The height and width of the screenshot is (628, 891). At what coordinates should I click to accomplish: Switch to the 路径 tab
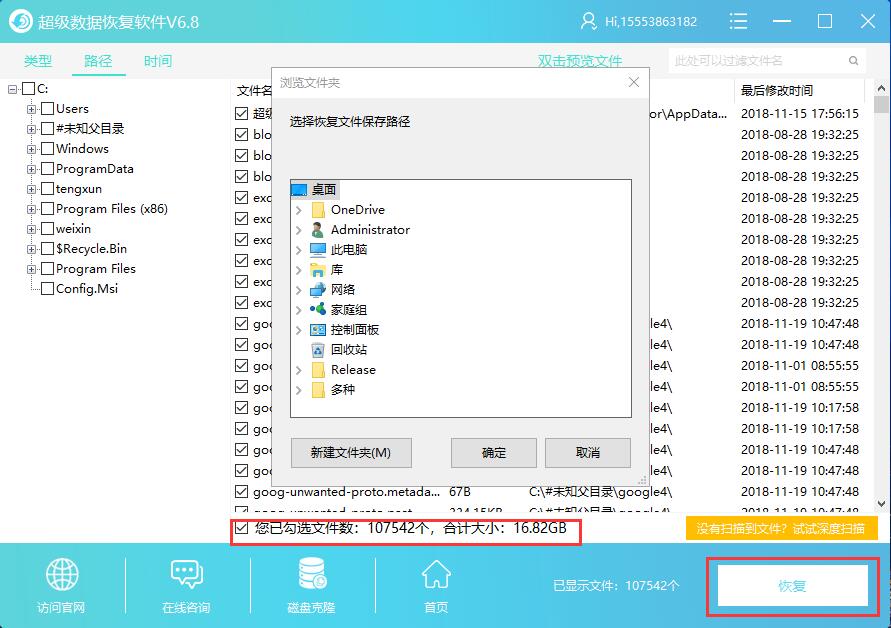98,61
